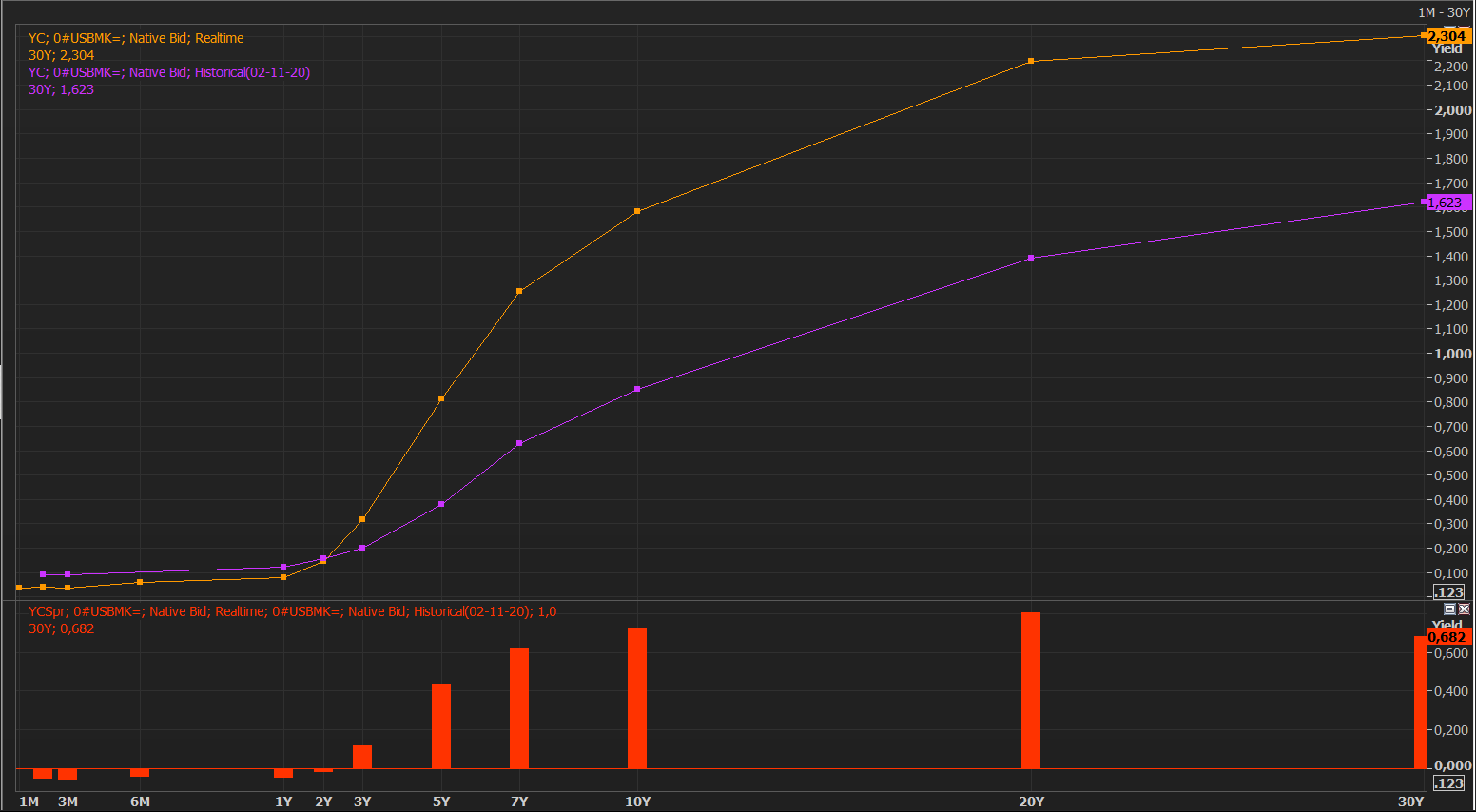This screenshot has width=1476, height=812.
Task: Click the purple historical curve point at 1Y
Action: 283,567
